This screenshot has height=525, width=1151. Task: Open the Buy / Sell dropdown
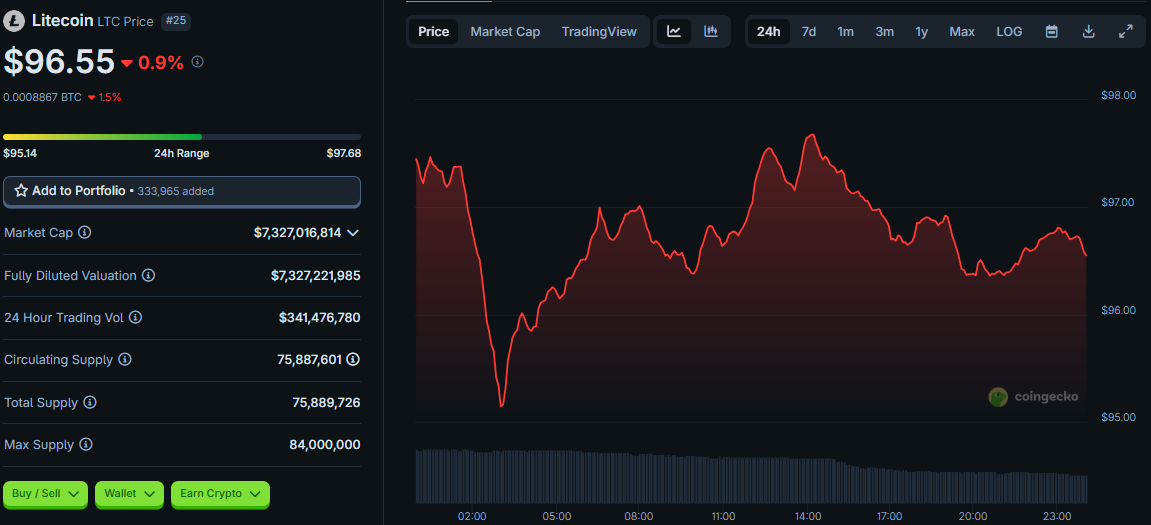point(46,494)
